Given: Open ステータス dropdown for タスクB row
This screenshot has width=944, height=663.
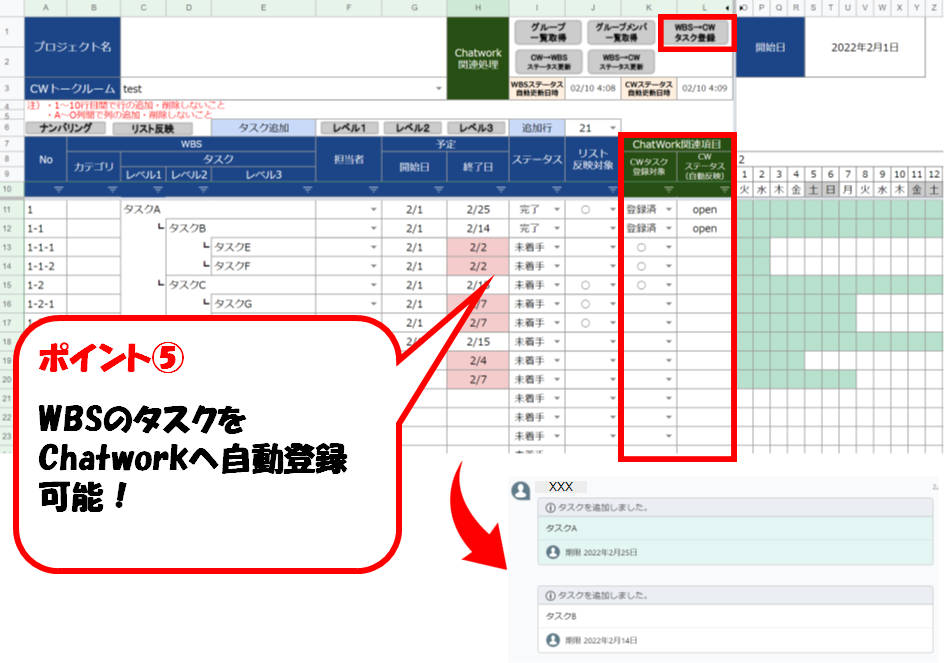Looking at the screenshot, I should [557, 228].
